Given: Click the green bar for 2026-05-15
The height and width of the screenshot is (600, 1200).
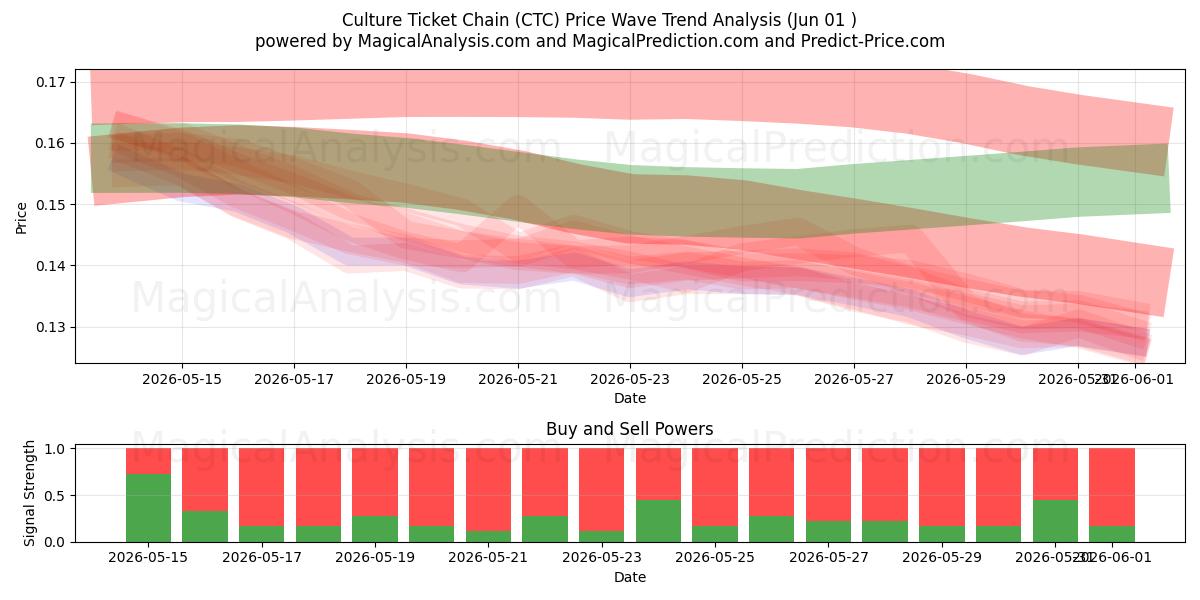Looking at the screenshot, I should pos(148,508).
